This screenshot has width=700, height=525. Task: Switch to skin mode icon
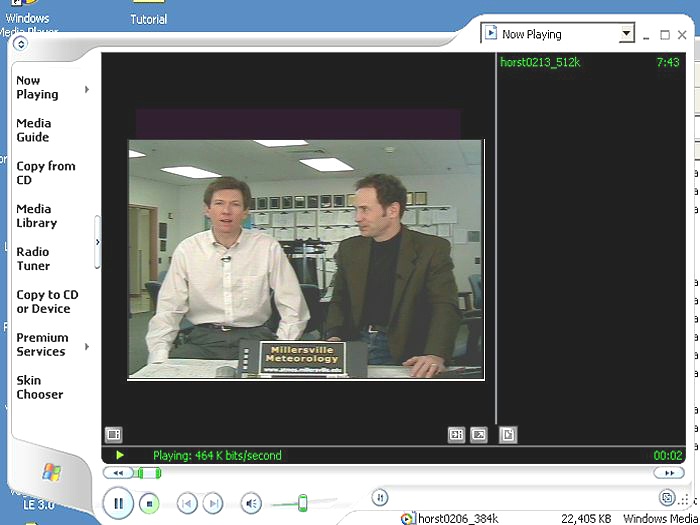coord(667,497)
